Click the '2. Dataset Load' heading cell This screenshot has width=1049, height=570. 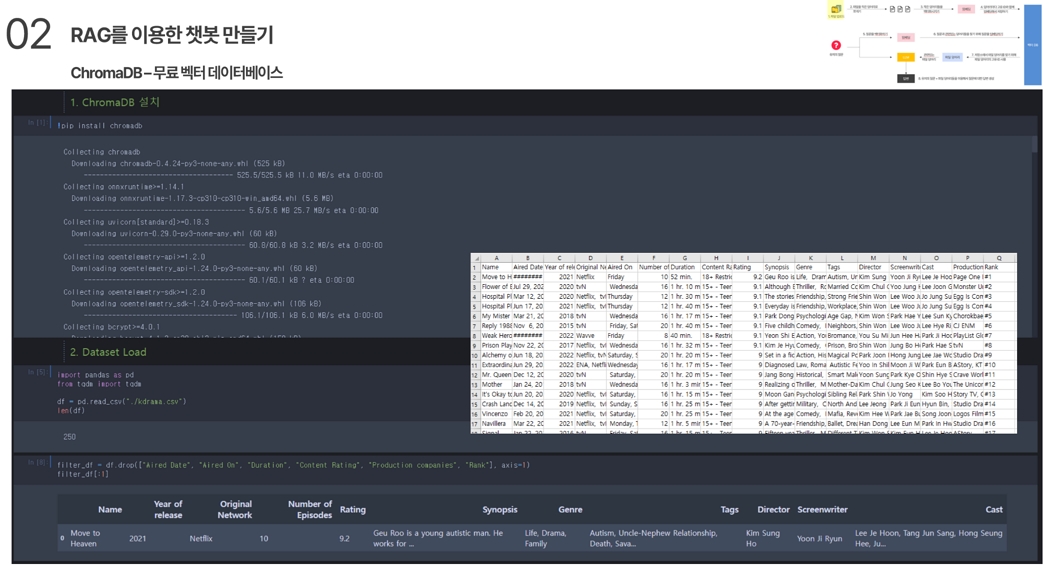click(x=108, y=352)
